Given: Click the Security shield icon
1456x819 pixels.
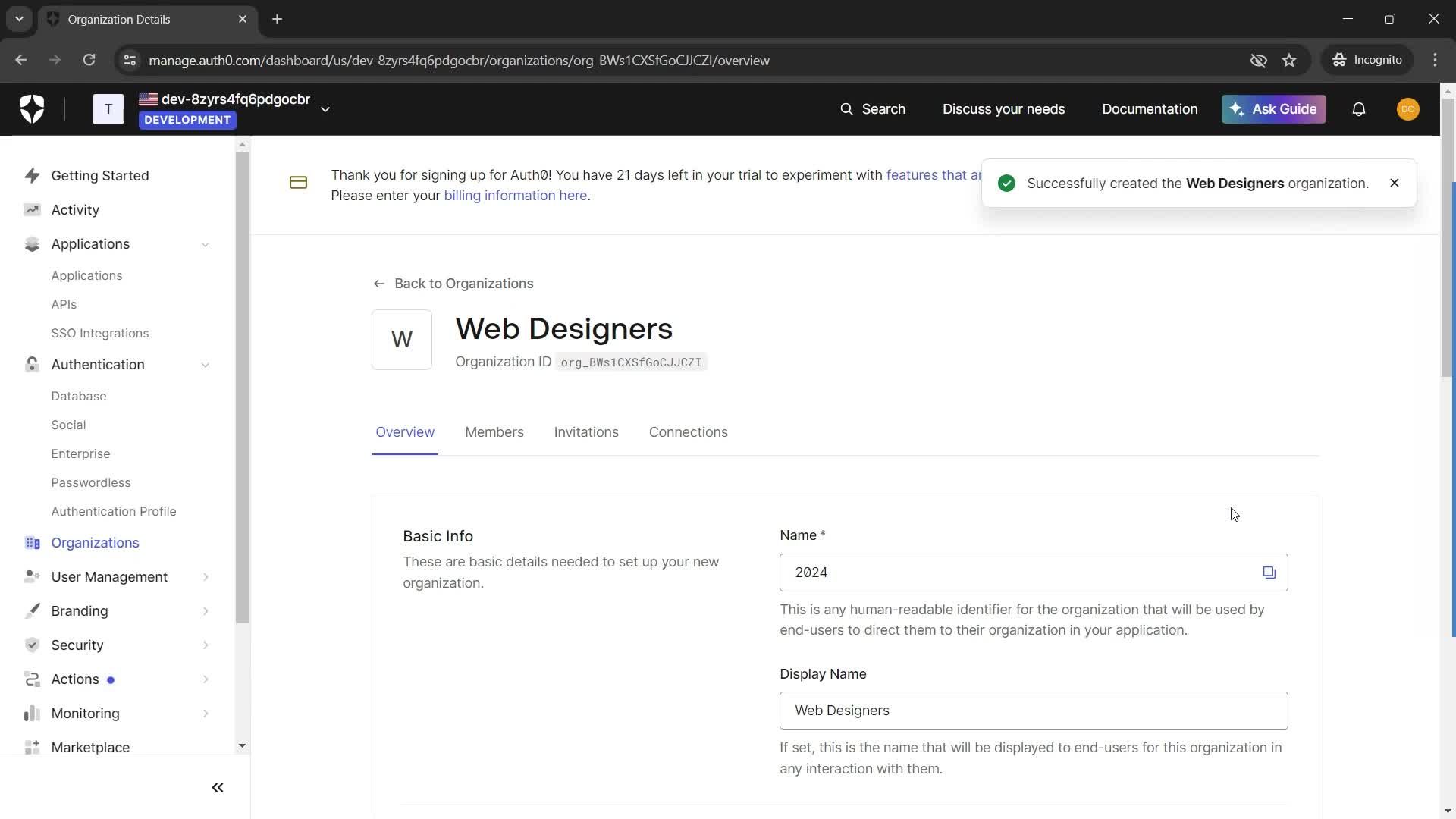Looking at the screenshot, I should [x=32, y=645].
